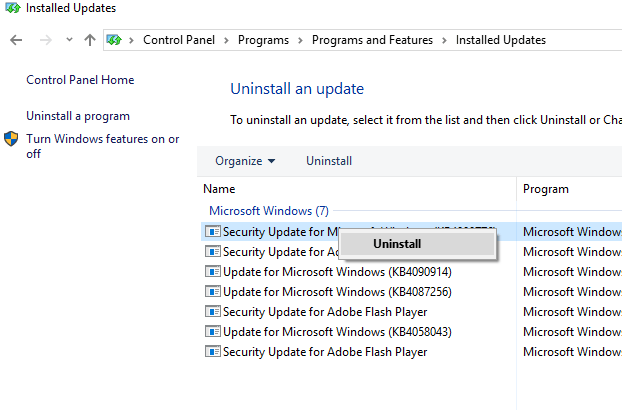Click the icon beside KB4058043 update
622x410 pixels.
click(212, 331)
